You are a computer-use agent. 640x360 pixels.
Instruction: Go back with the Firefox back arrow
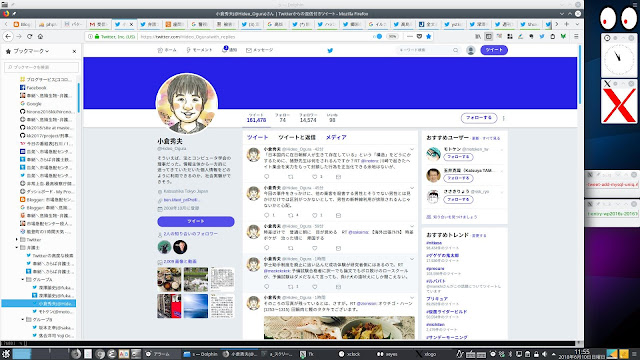click(8, 36)
